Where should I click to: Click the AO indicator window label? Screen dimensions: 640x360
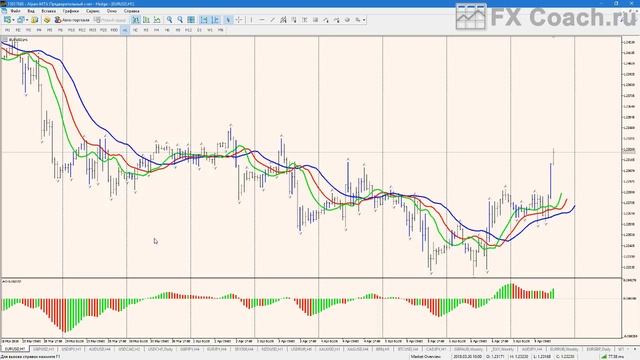[12, 282]
